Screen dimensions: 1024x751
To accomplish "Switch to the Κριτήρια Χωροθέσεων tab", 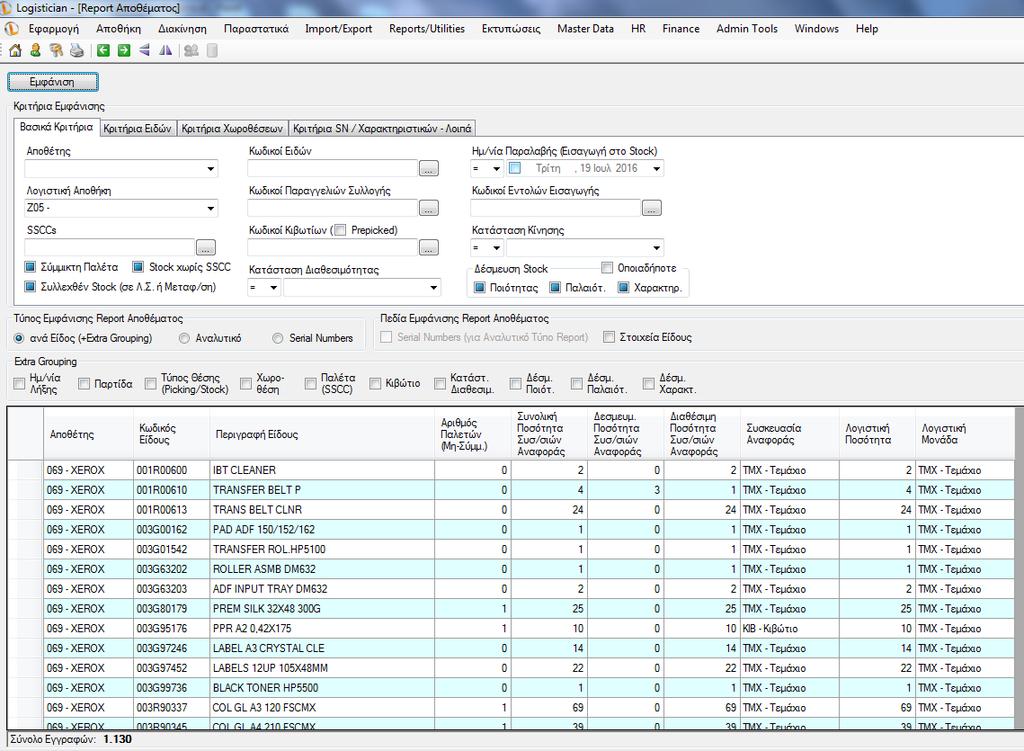I will pos(232,129).
